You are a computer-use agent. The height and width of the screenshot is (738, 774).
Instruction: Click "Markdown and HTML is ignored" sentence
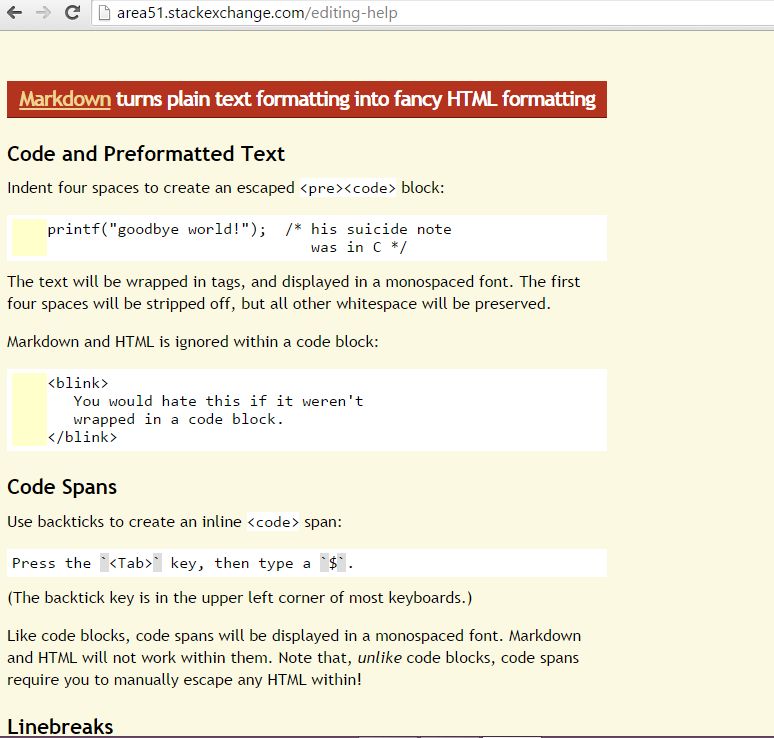193,342
